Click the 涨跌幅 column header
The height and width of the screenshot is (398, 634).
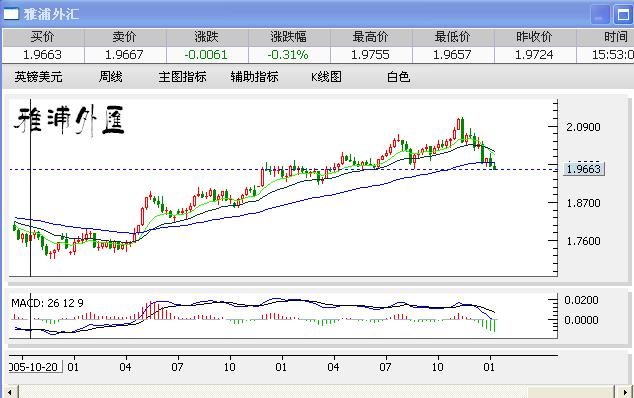[290, 37]
